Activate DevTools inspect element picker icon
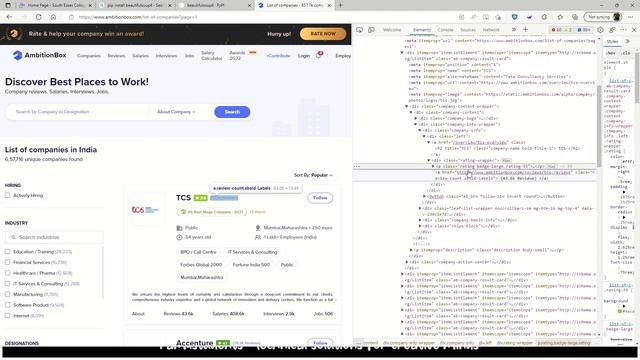This screenshot has height=360, width=640. [360, 30]
